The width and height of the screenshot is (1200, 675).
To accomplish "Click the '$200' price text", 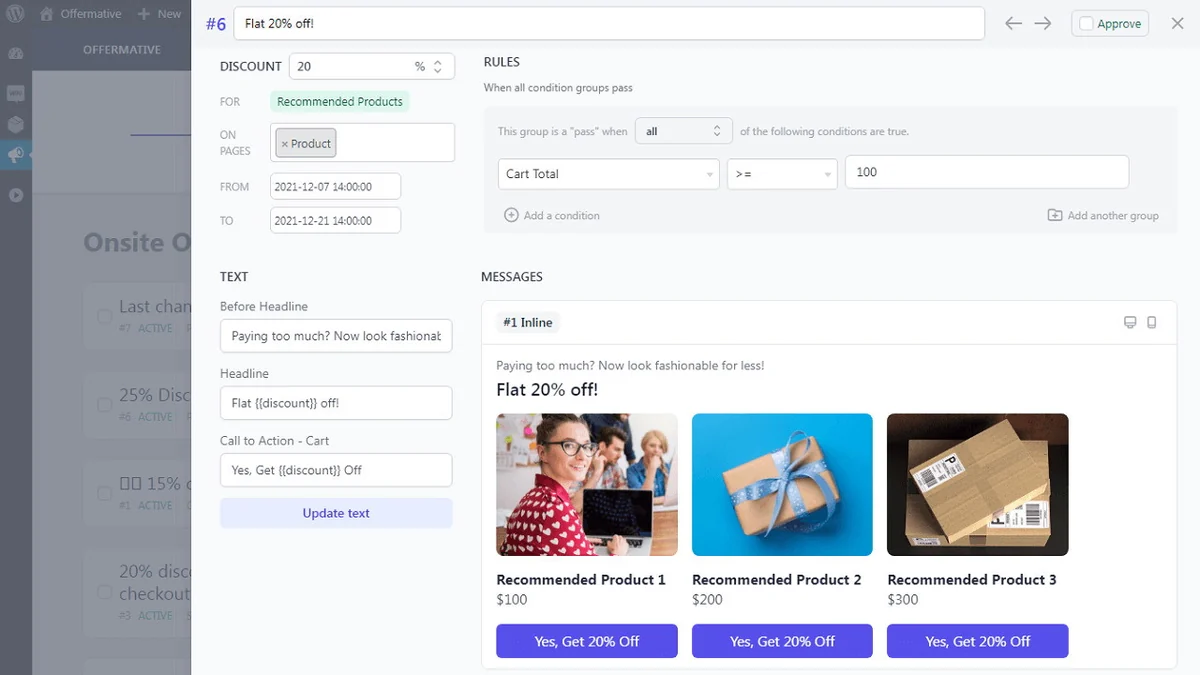I will [707, 600].
